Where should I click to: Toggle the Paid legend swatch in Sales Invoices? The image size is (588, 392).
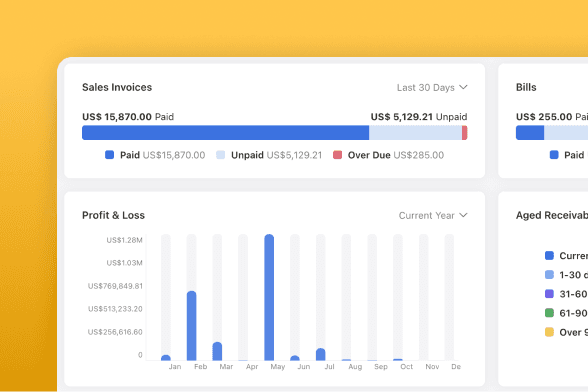point(110,155)
